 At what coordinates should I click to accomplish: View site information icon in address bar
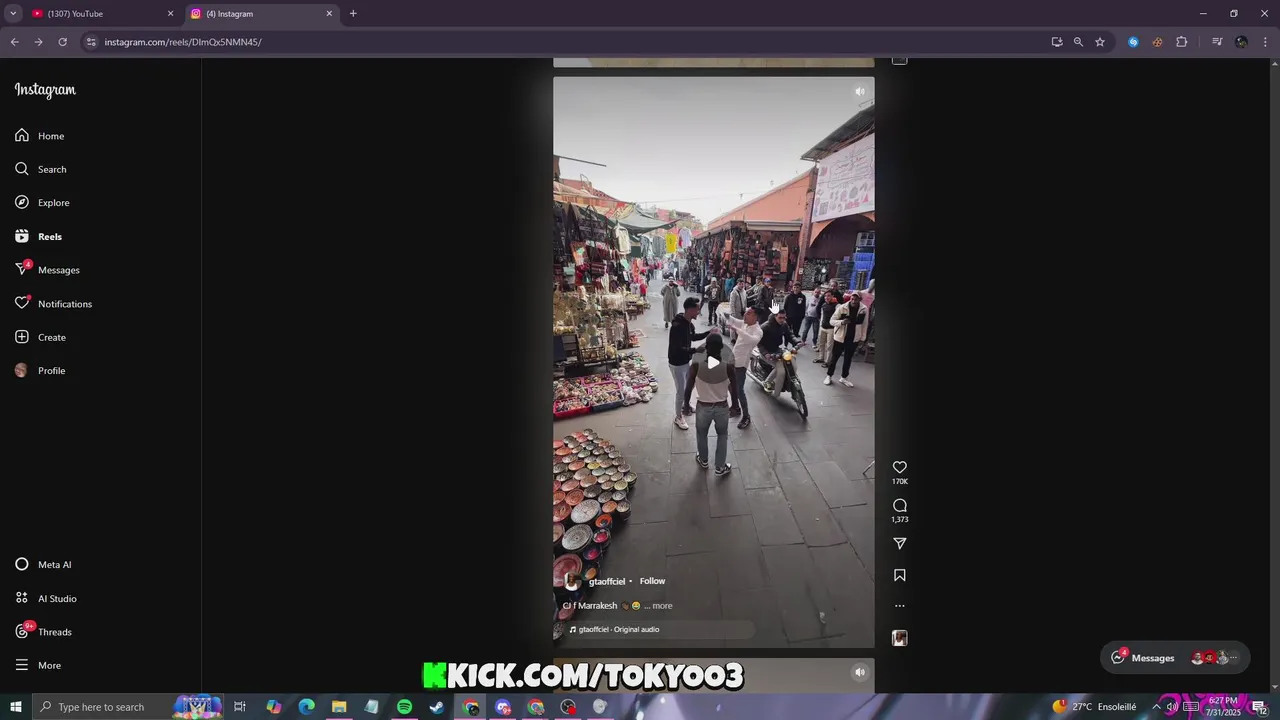tap(91, 42)
